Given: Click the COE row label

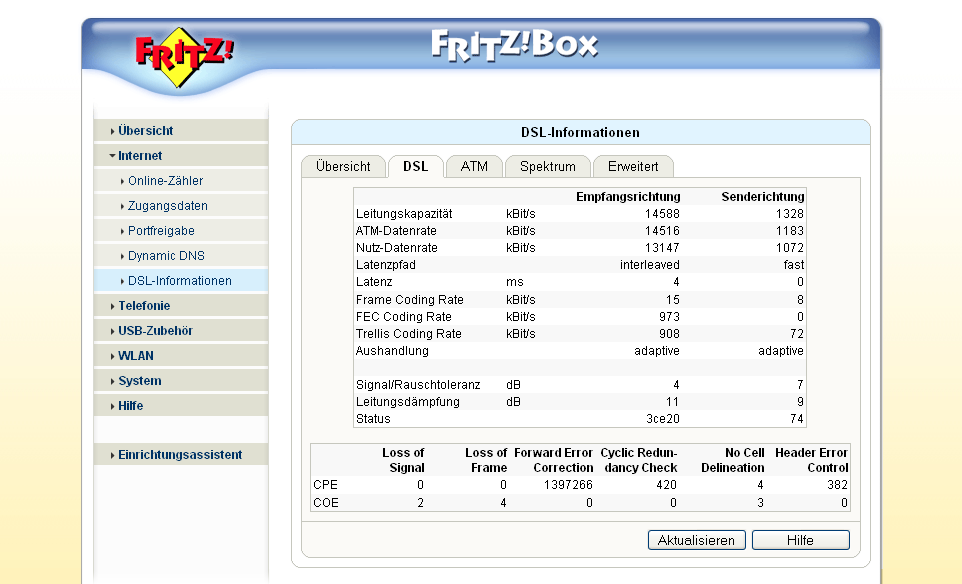Looking at the screenshot, I should pos(326,503).
